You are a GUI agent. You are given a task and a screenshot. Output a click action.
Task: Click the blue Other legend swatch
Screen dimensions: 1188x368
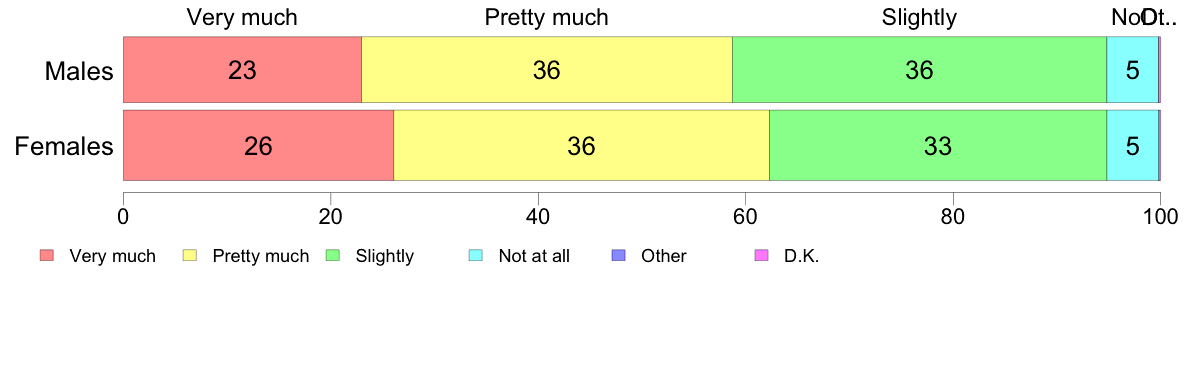618,256
